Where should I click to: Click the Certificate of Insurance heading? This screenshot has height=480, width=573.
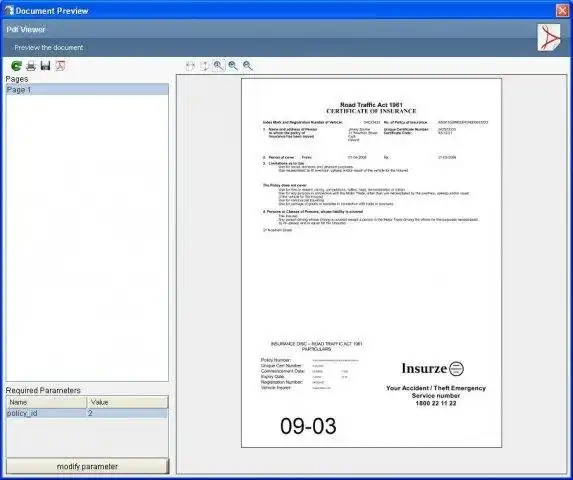tap(371, 111)
